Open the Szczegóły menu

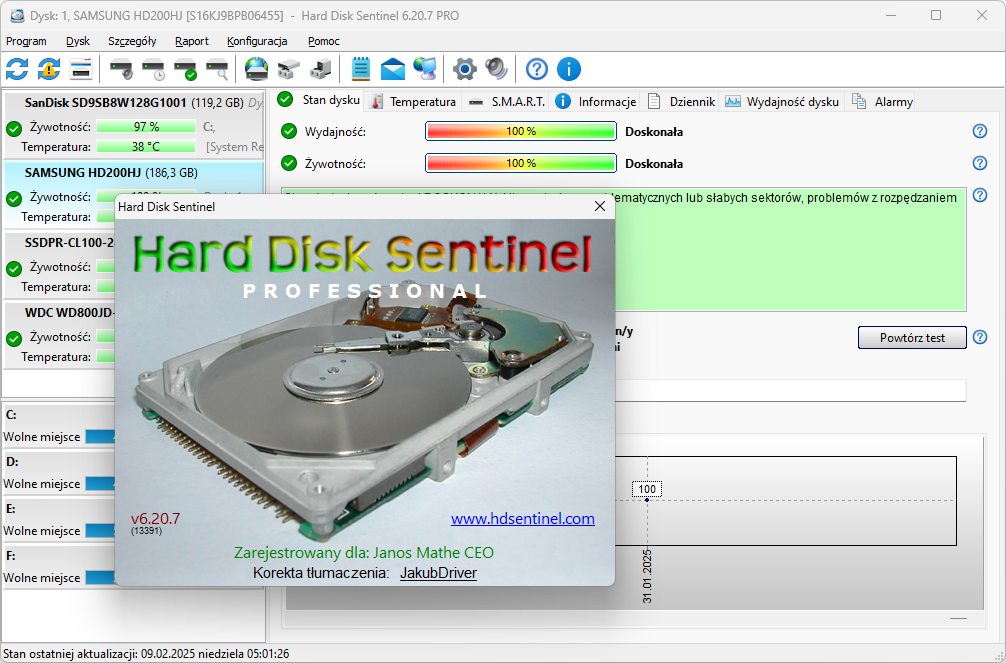click(x=132, y=41)
